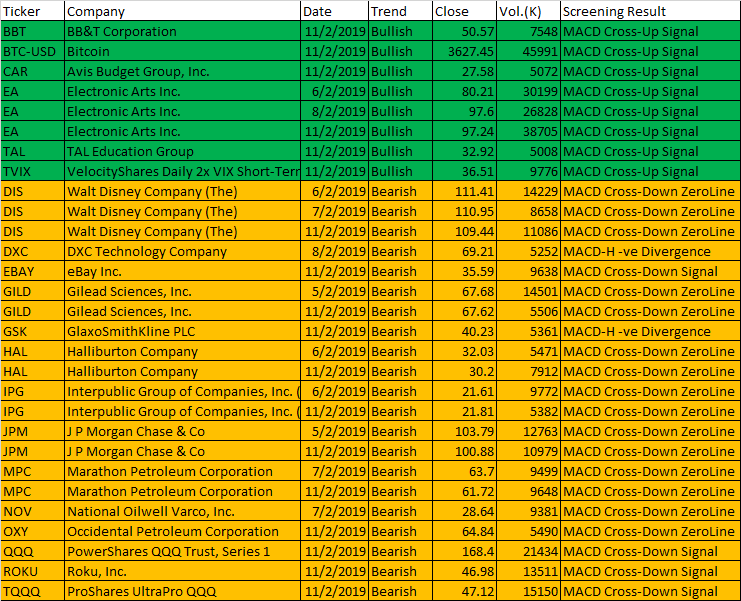This screenshot has width=741, height=601.
Task: Click TQQQ close value 47.12
Action: click(x=465, y=591)
